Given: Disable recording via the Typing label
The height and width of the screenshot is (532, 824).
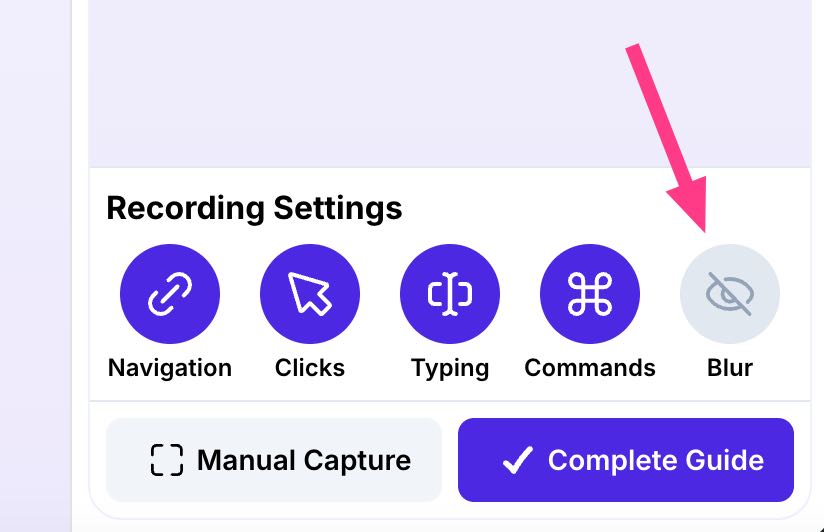Looking at the screenshot, I should 450,369.
